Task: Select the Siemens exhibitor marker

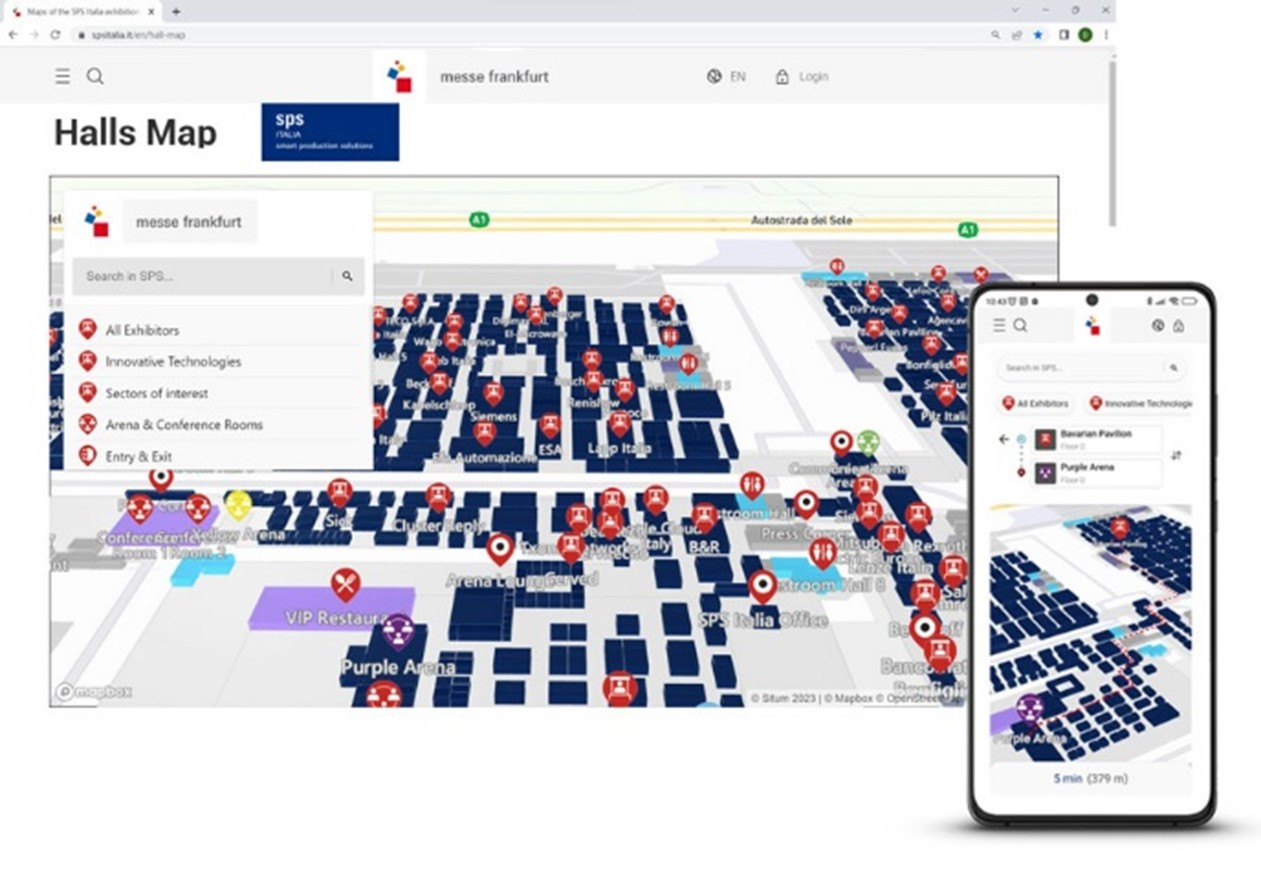Action: [x=493, y=394]
